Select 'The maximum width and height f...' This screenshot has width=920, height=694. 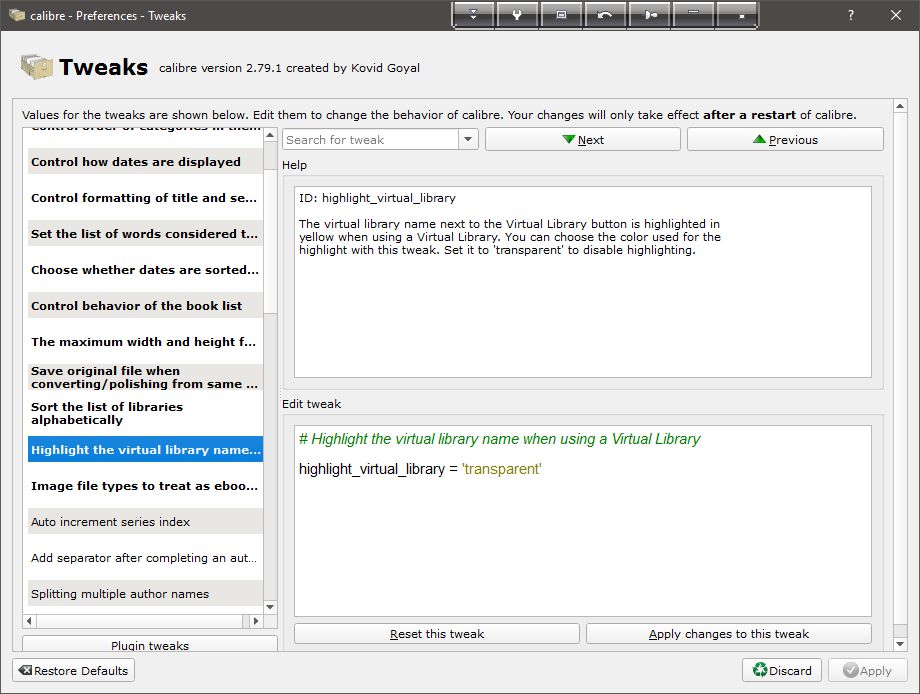[145, 341]
